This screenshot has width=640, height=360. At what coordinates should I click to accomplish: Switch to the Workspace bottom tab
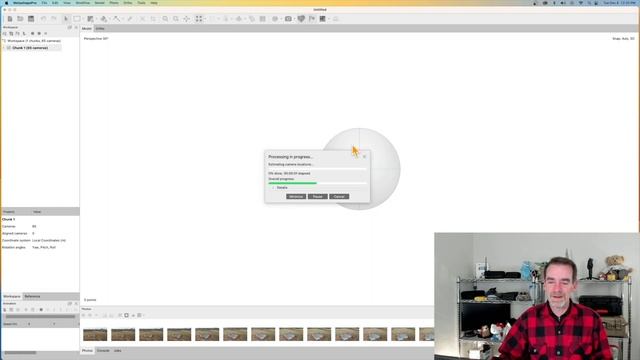click(12, 296)
